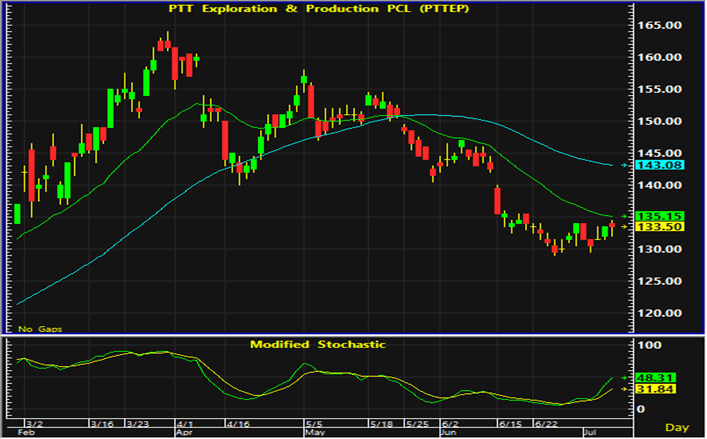Select the 6/22 date marker
Image resolution: width=707 pixels, height=439 pixels.
click(546, 424)
